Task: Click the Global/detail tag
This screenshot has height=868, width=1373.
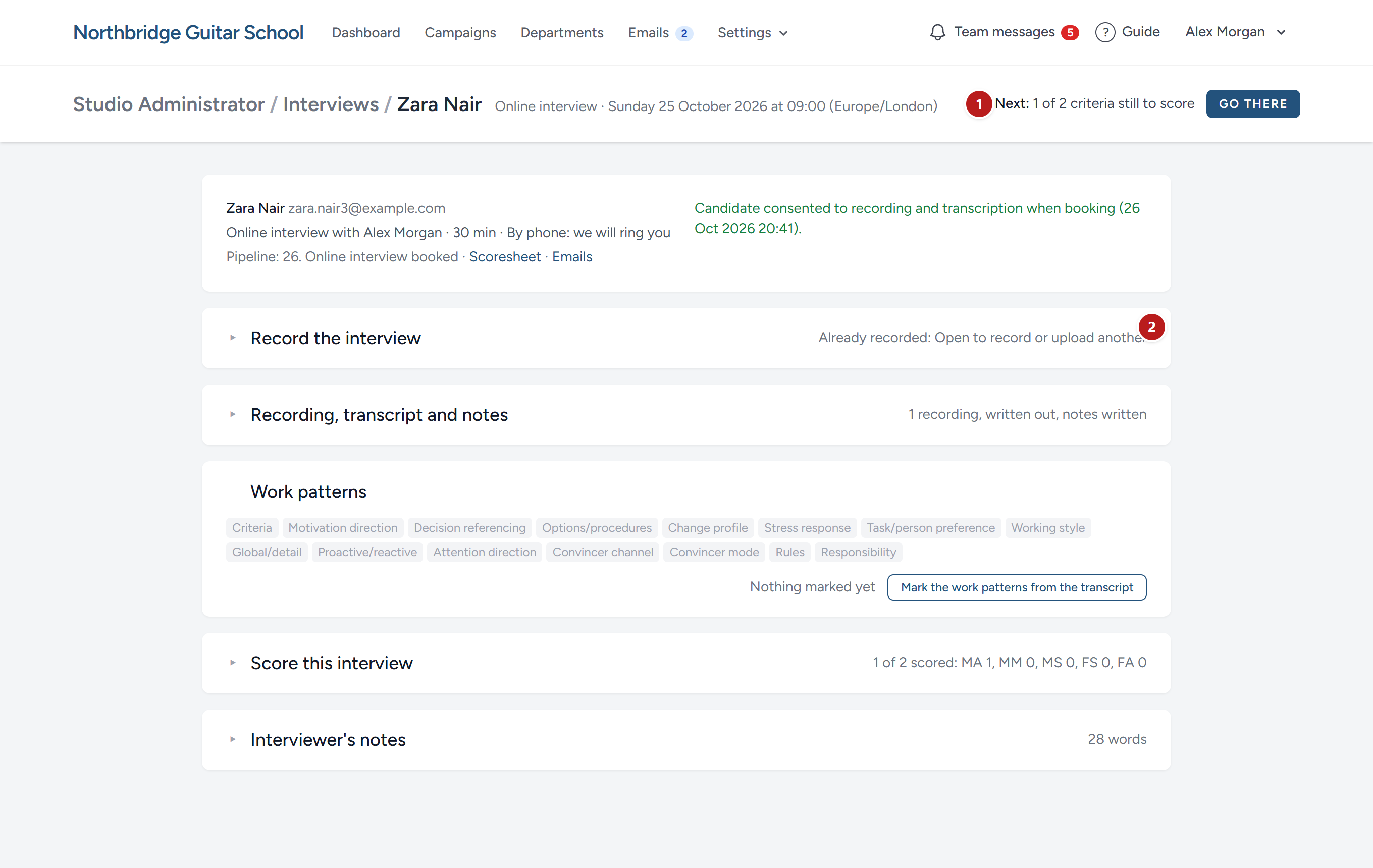Action: (267, 552)
